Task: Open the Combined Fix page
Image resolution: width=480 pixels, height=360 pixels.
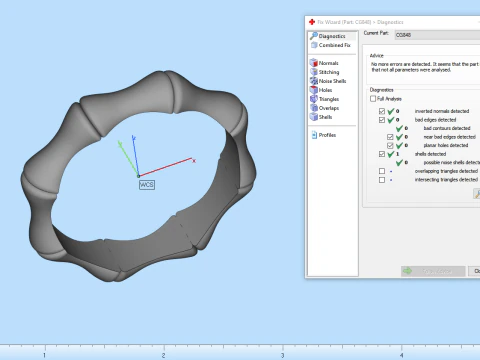Action: tap(332, 45)
